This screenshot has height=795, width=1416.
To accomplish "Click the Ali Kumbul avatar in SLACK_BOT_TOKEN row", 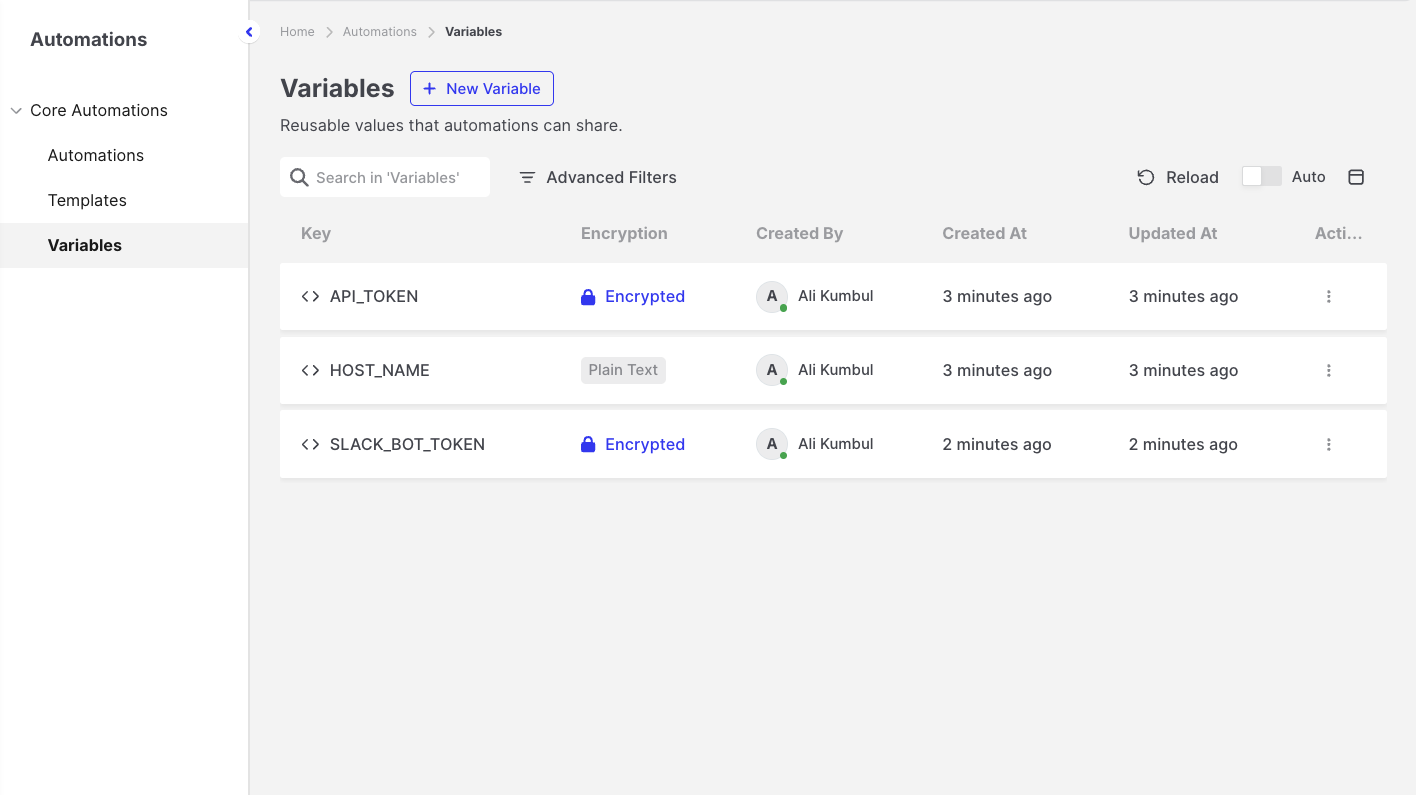I will point(771,445).
